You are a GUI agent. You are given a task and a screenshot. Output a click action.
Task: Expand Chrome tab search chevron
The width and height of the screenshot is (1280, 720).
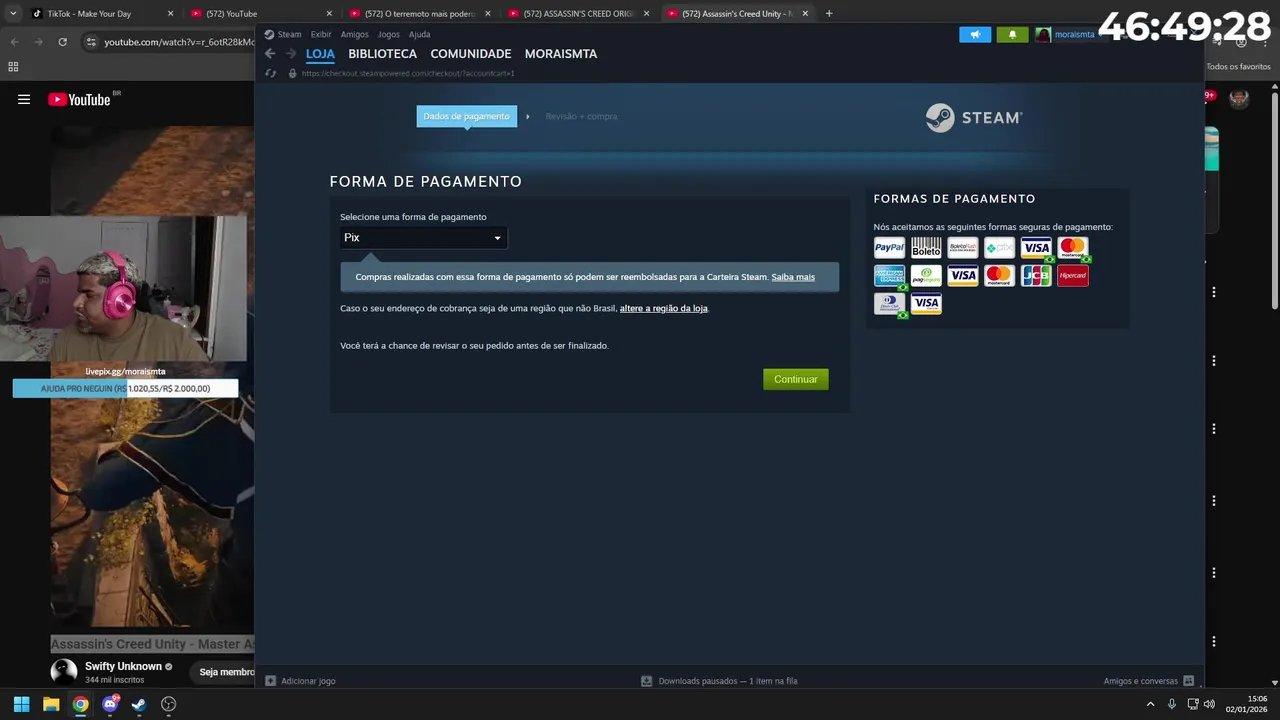click(x=13, y=13)
